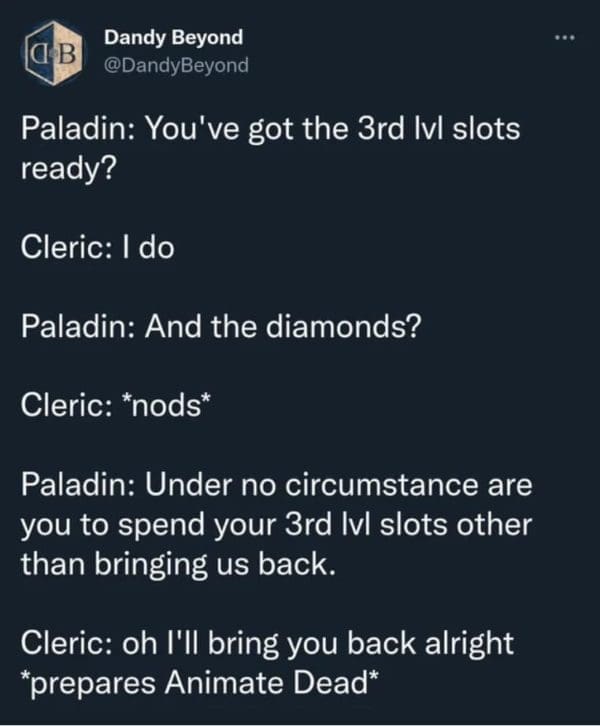Click the line "Cleric: I do"

click(x=98, y=247)
